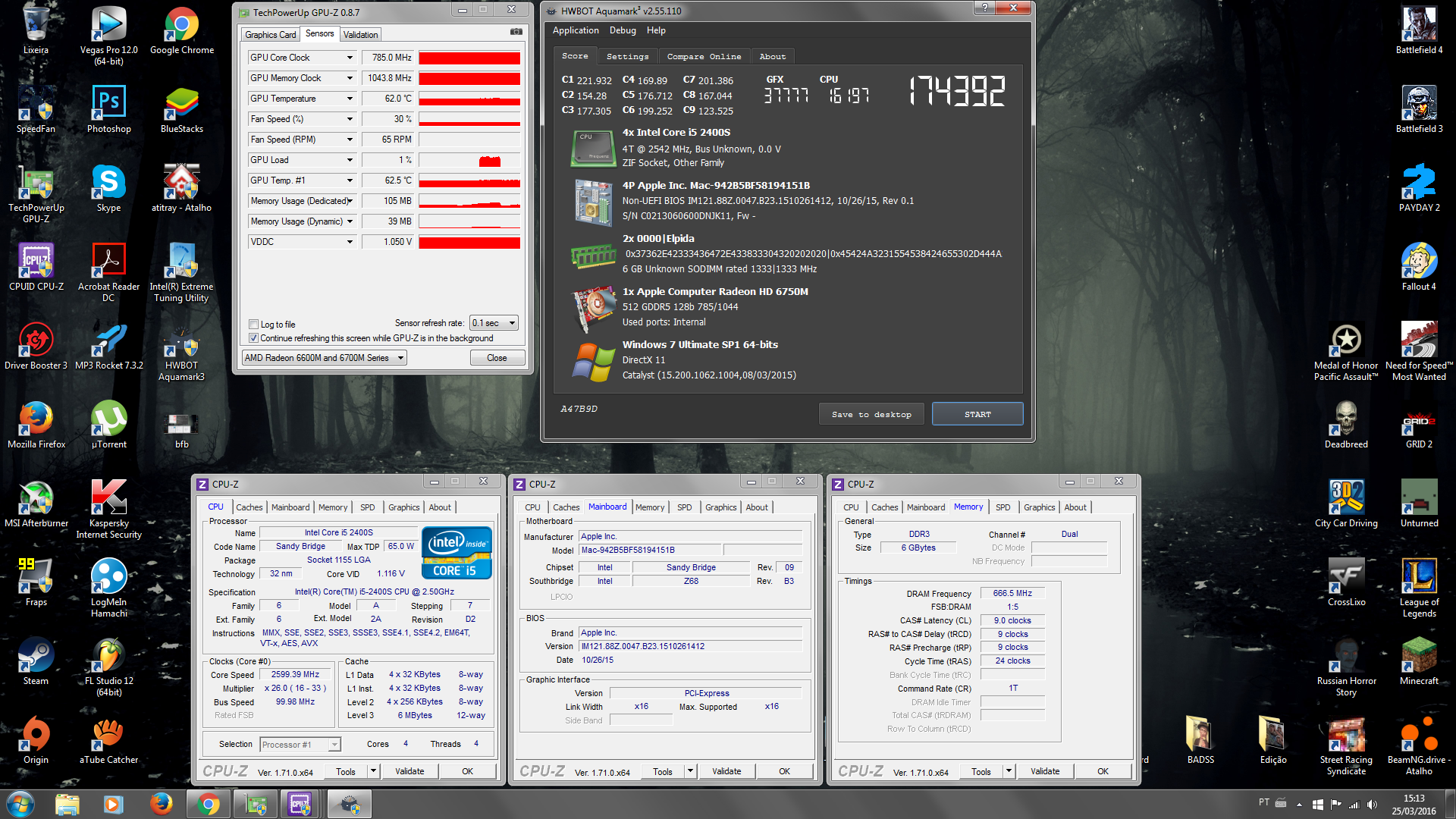Click Close button in GPU-Z
Screen dimensions: 1456x819
[x=497, y=358]
